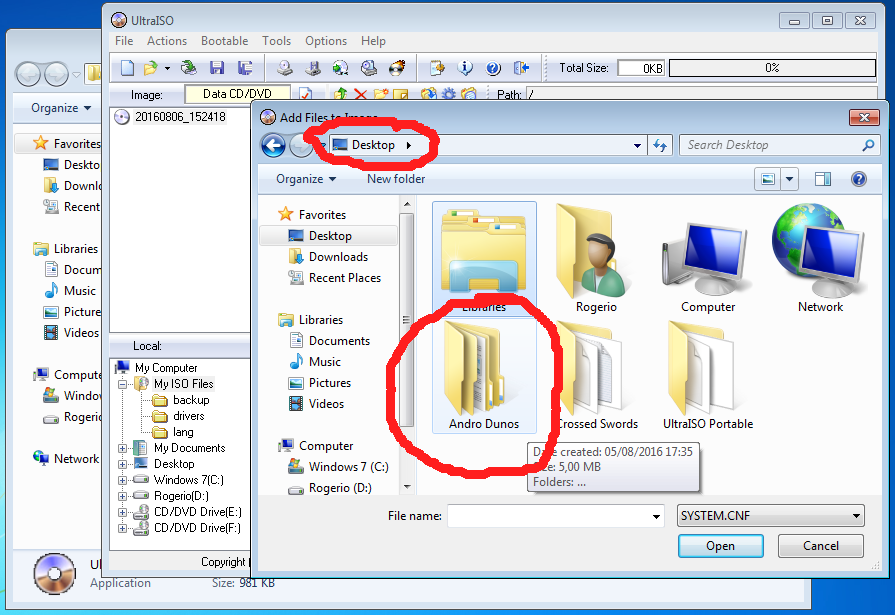Open the Organize dropdown in Add Files dialog
This screenshot has height=615, width=895.
point(306,179)
